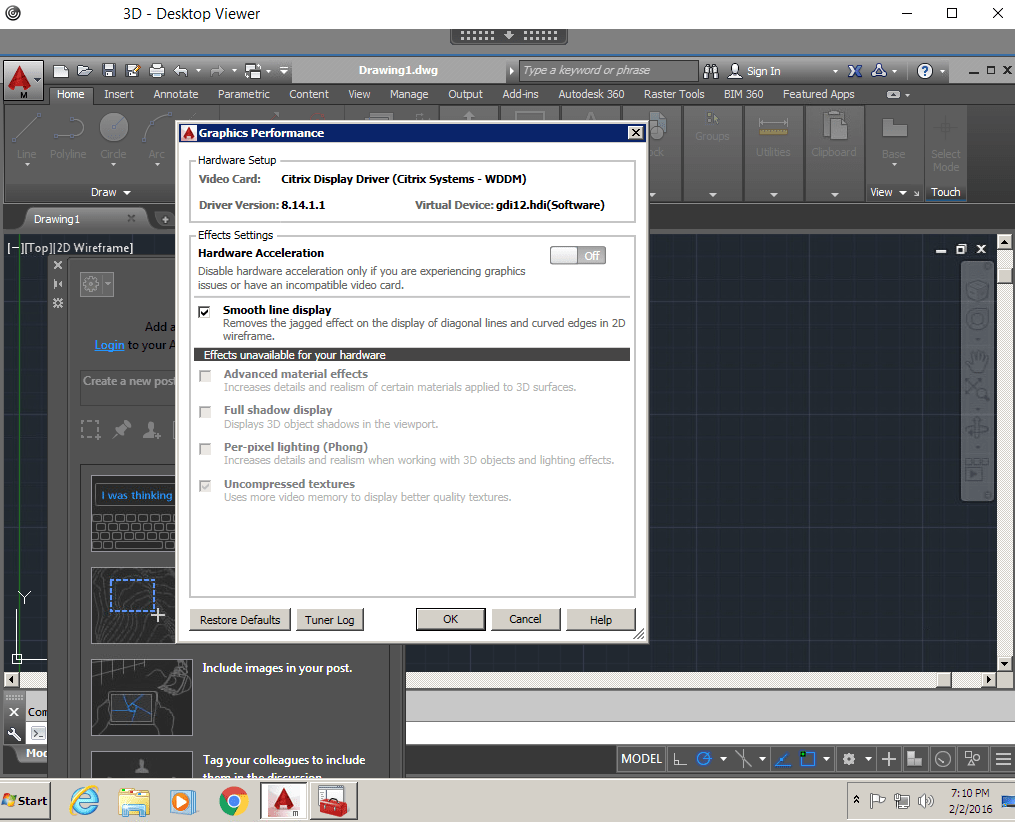Click the Help button in the dialog
Viewport: 1015px width, 822px height.
(601, 619)
